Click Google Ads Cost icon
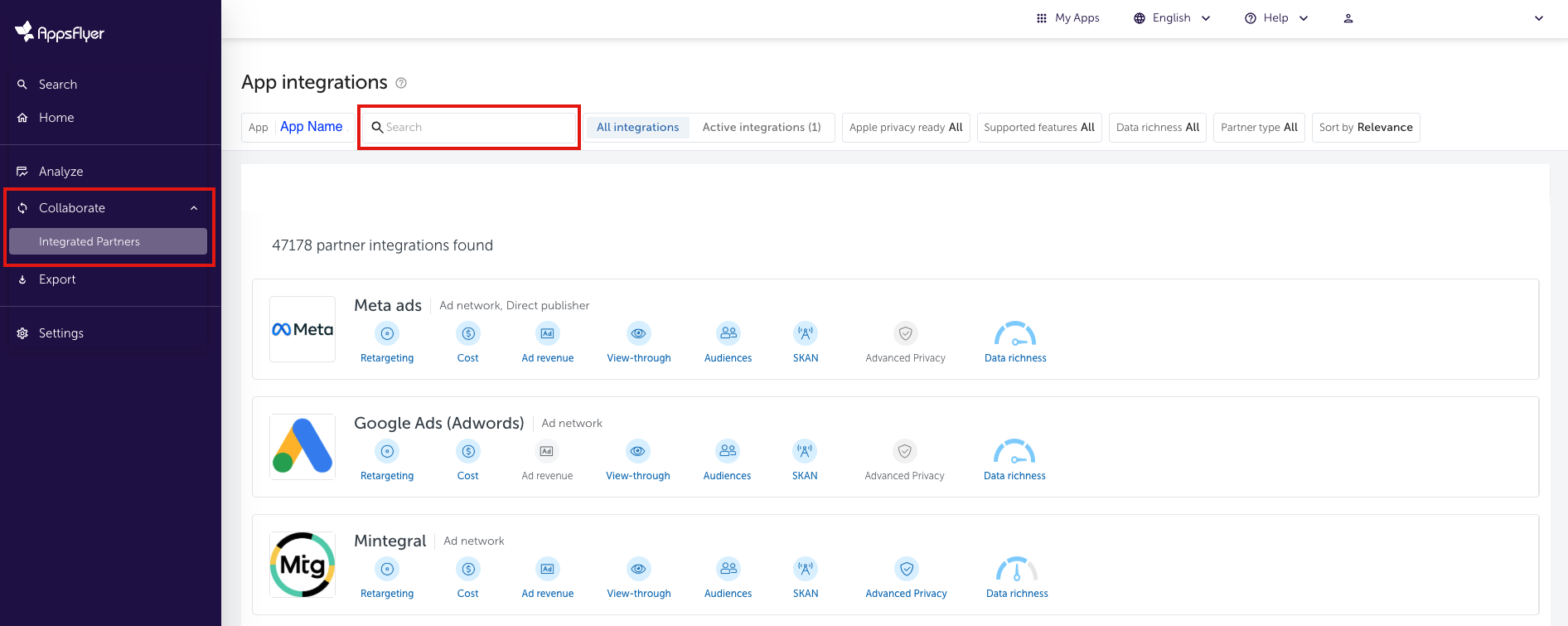 point(468,451)
